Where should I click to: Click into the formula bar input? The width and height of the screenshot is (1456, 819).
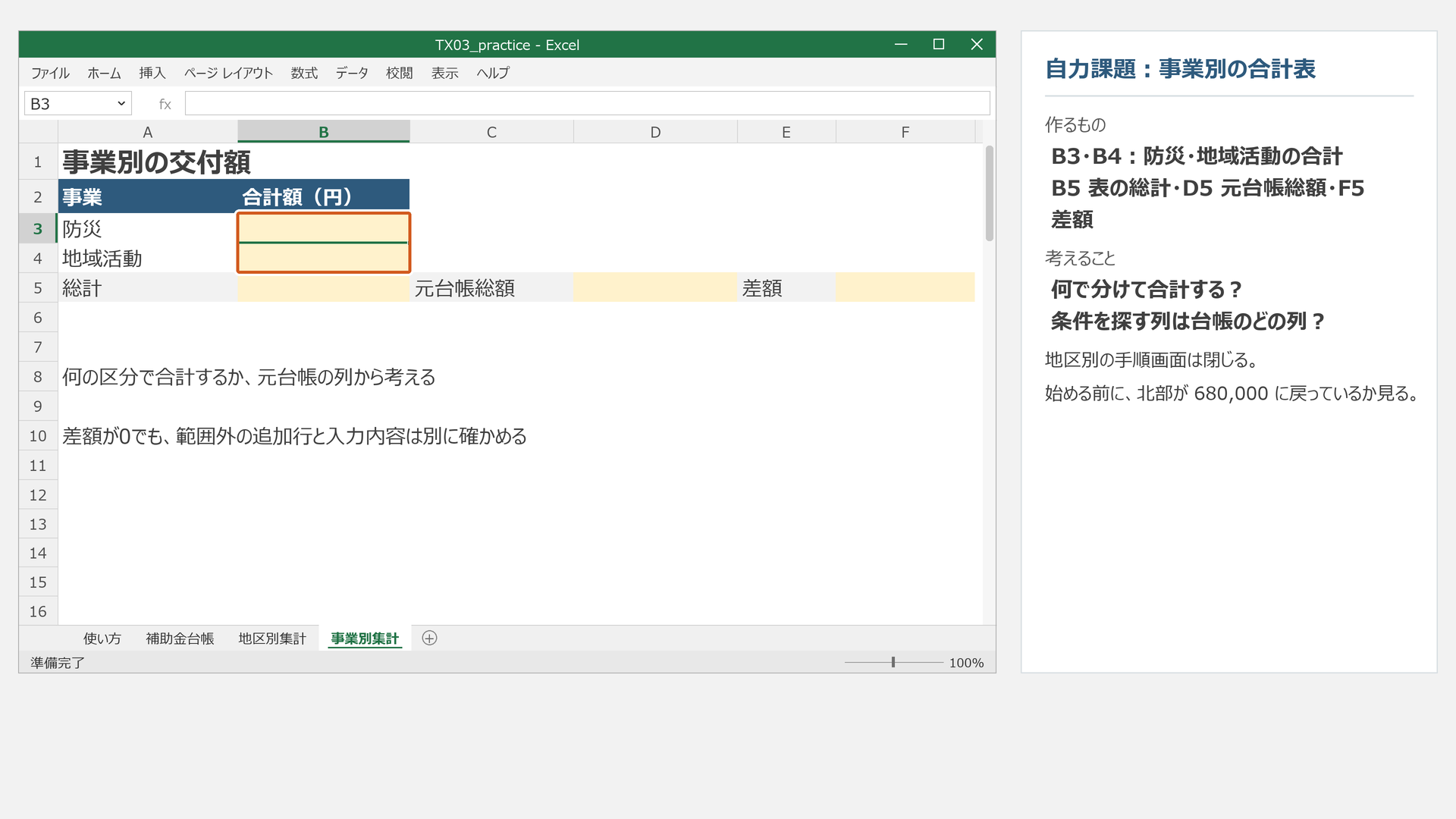point(588,103)
